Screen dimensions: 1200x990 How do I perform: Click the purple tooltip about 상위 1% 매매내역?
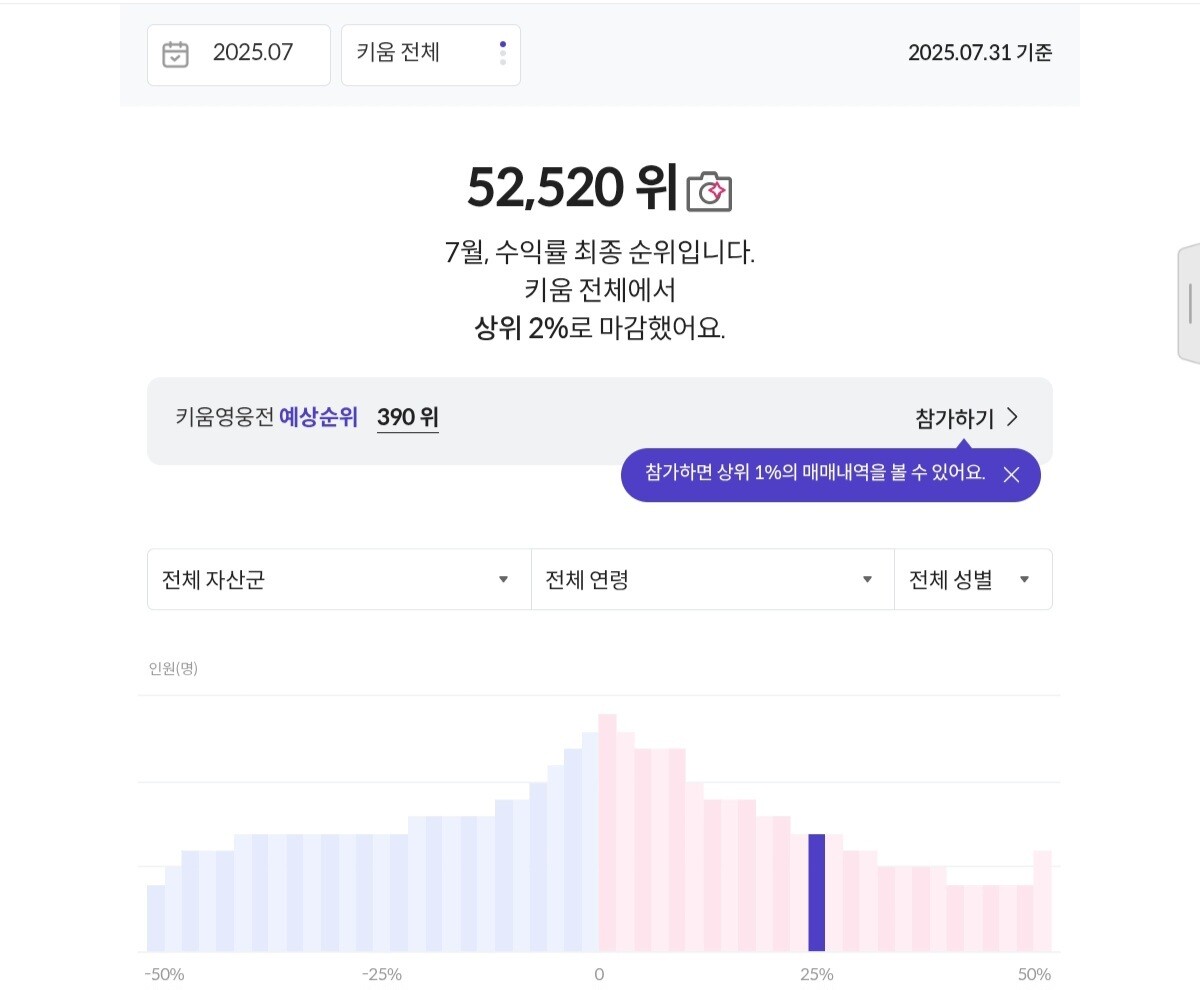coord(815,474)
